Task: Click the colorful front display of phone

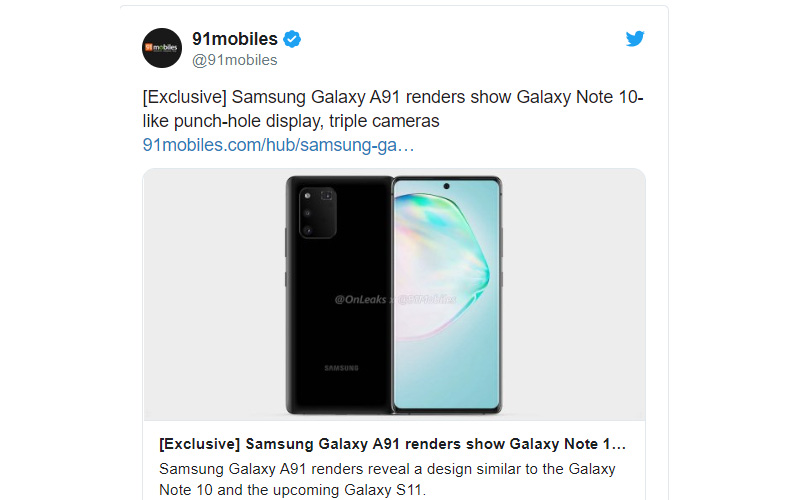Action: (446, 295)
